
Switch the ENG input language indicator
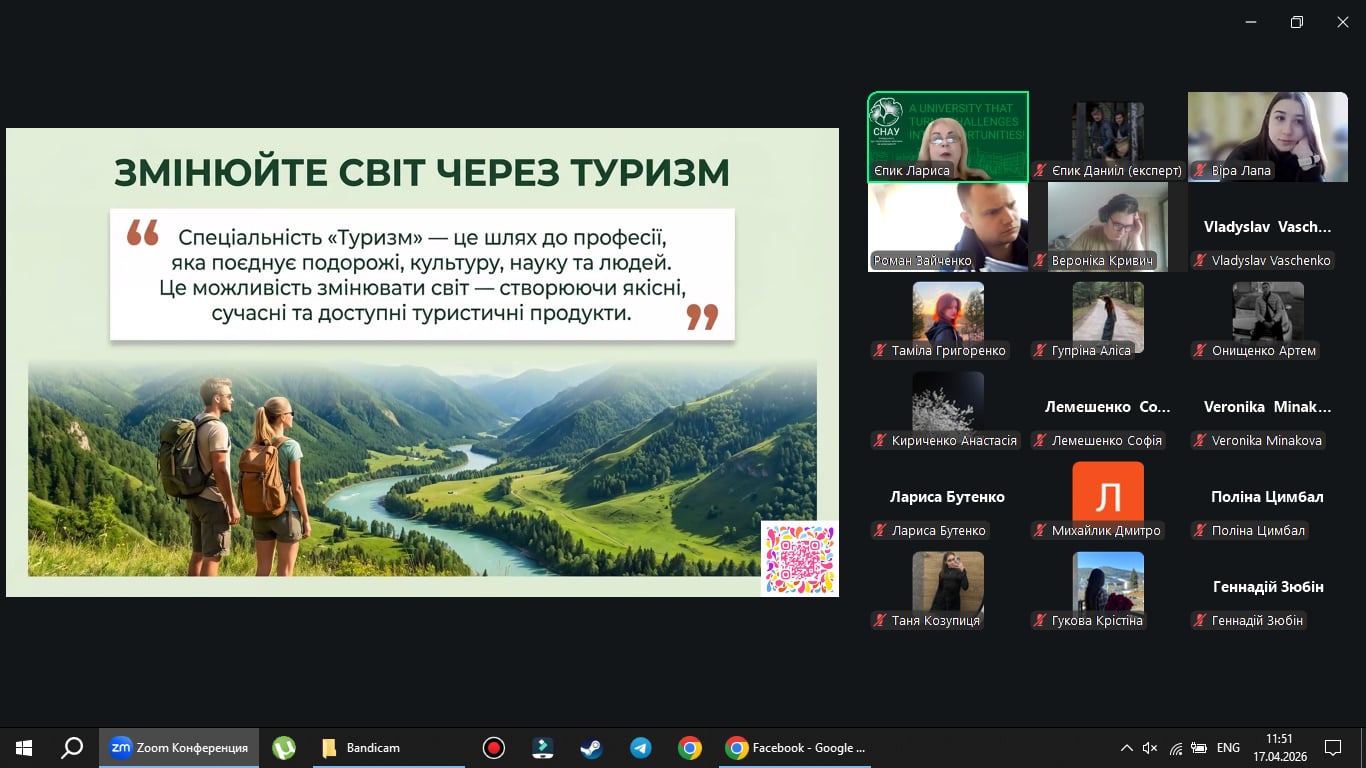pyautogui.click(x=1228, y=748)
